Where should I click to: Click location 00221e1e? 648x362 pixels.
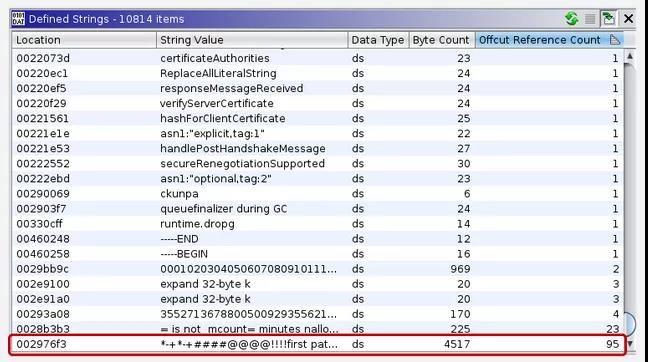43,133
